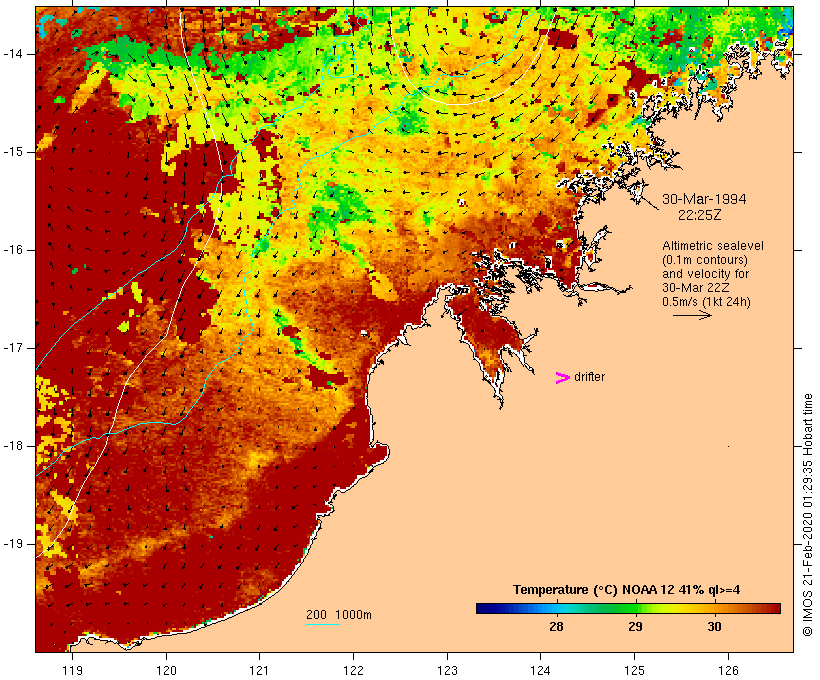Click the '28' colorbar tick label
820x680 pixels.
click(556, 626)
